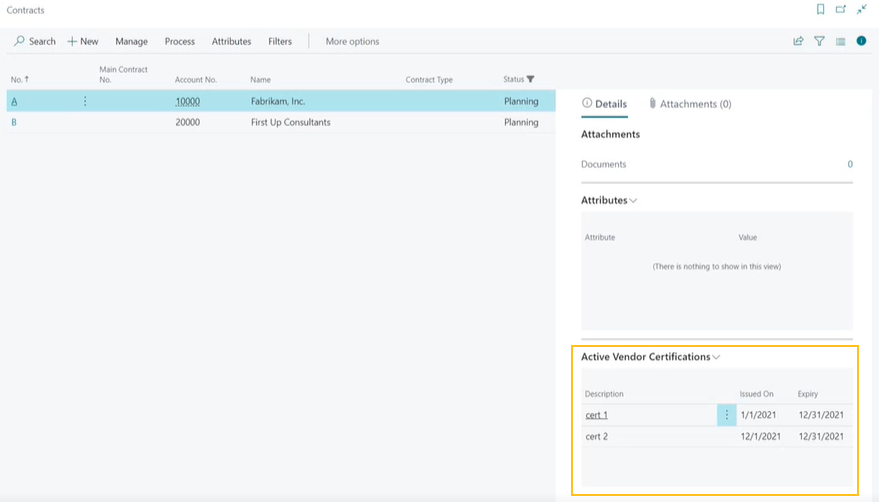Create a new contract with New
Image resolution: width=879 pixels, height=502 pixels.
(x=83, y=41)
